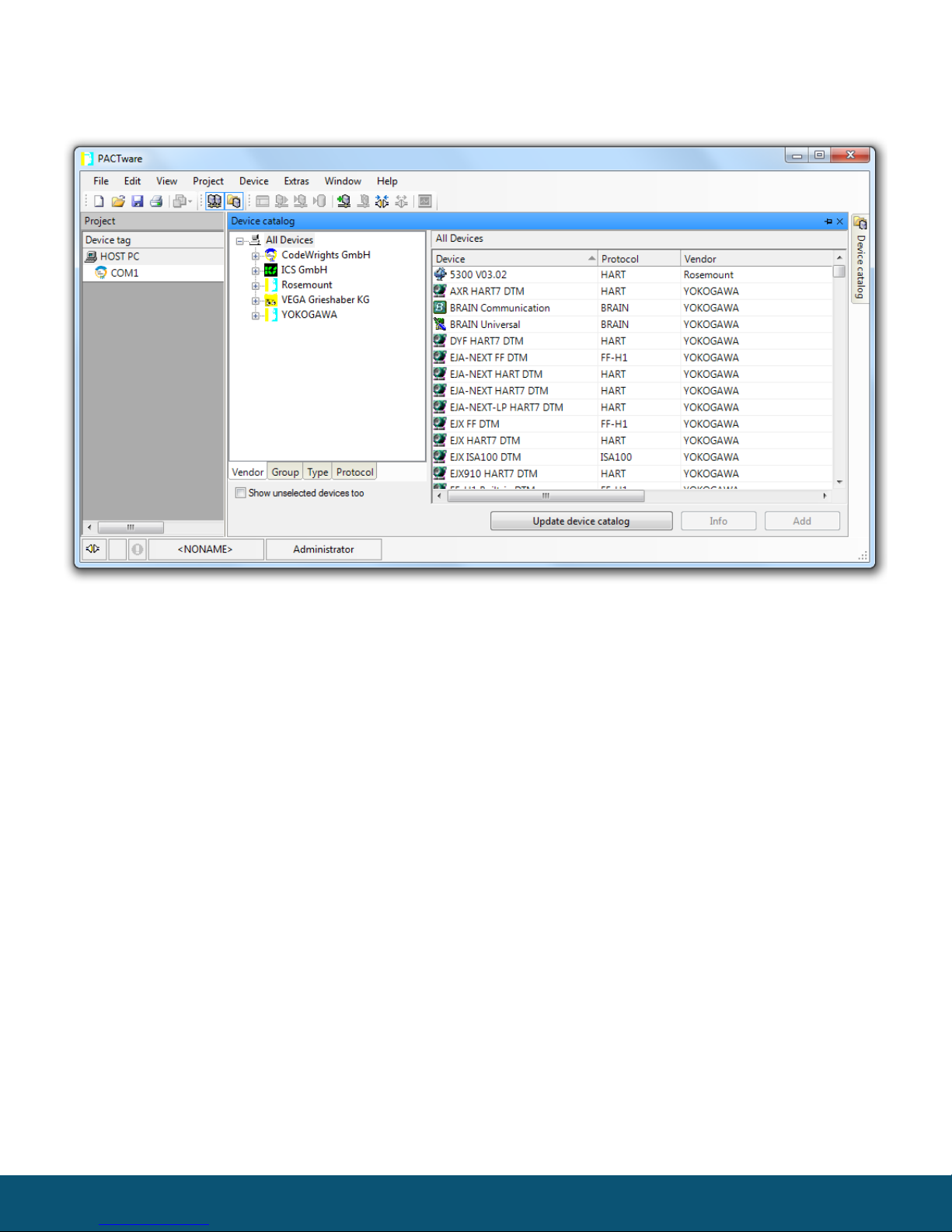Save project using the floppy disk icon
Screen dimensions: 952x1232
pyautogui.click(x=138, y=201)
